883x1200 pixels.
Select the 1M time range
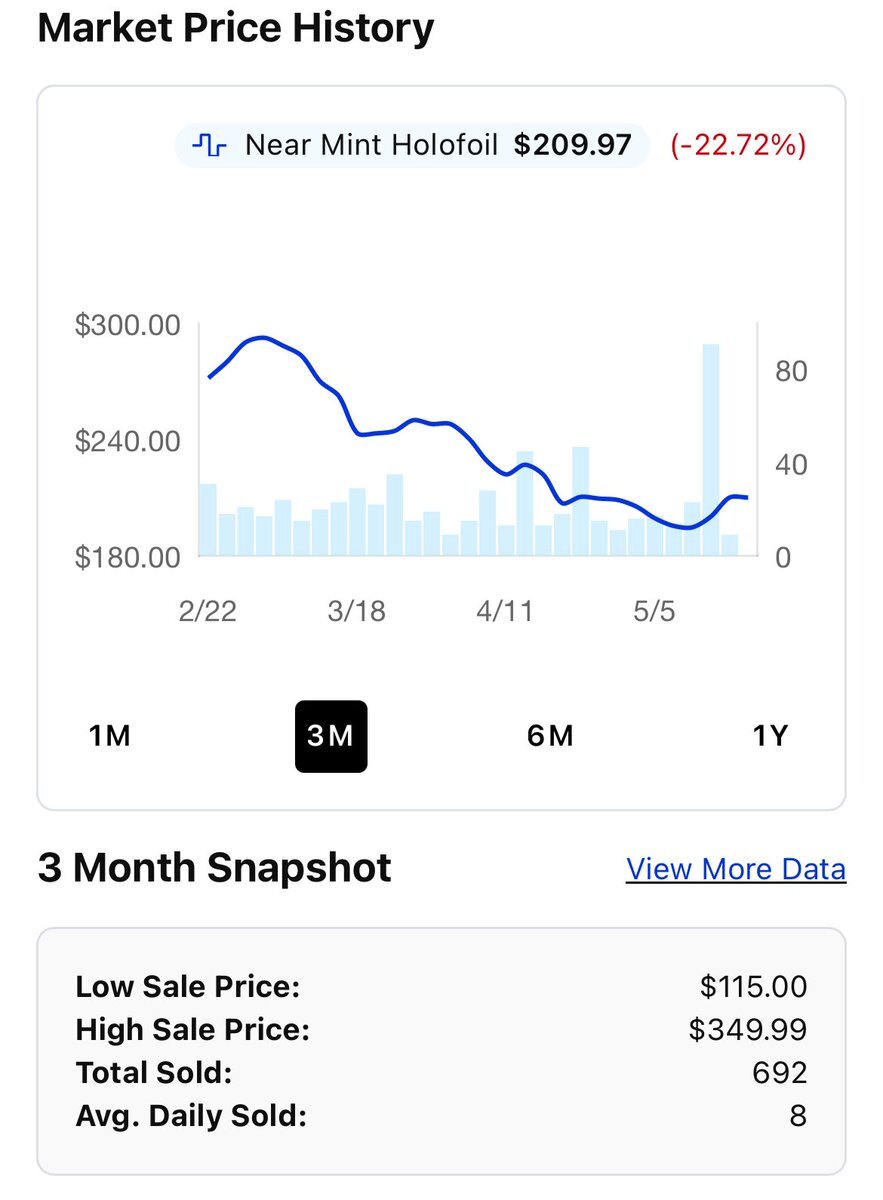tap(110, 737)
